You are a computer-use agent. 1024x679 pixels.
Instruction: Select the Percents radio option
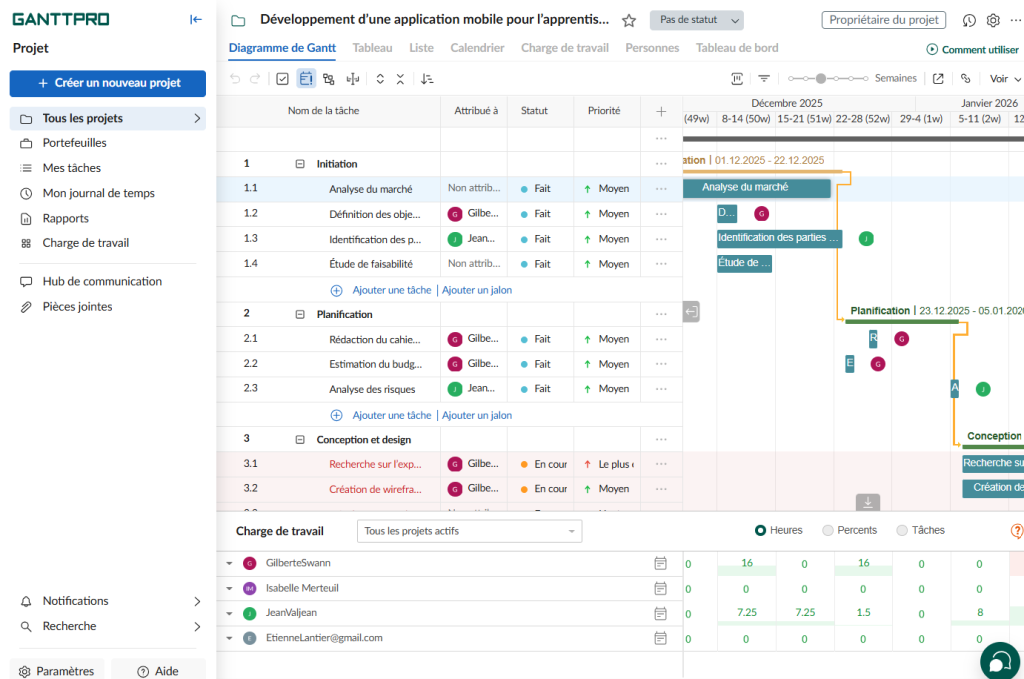[828, 530]
